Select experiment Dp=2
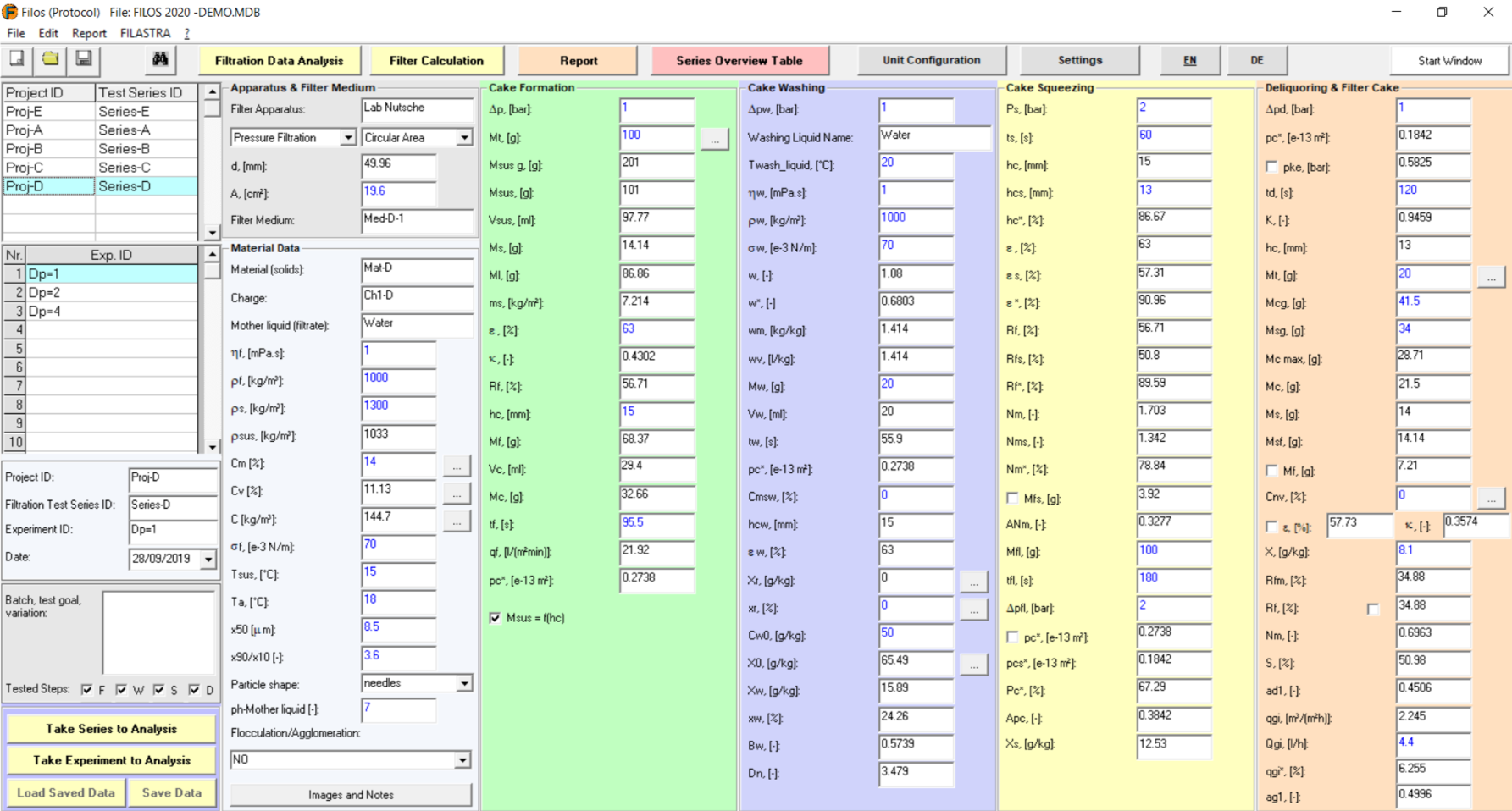The height and width of the screenshot is (811, 1512). 112,293
